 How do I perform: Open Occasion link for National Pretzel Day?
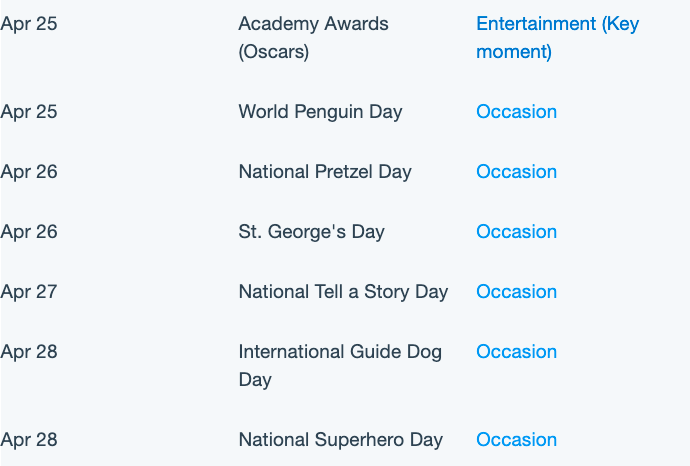point(517,172)
